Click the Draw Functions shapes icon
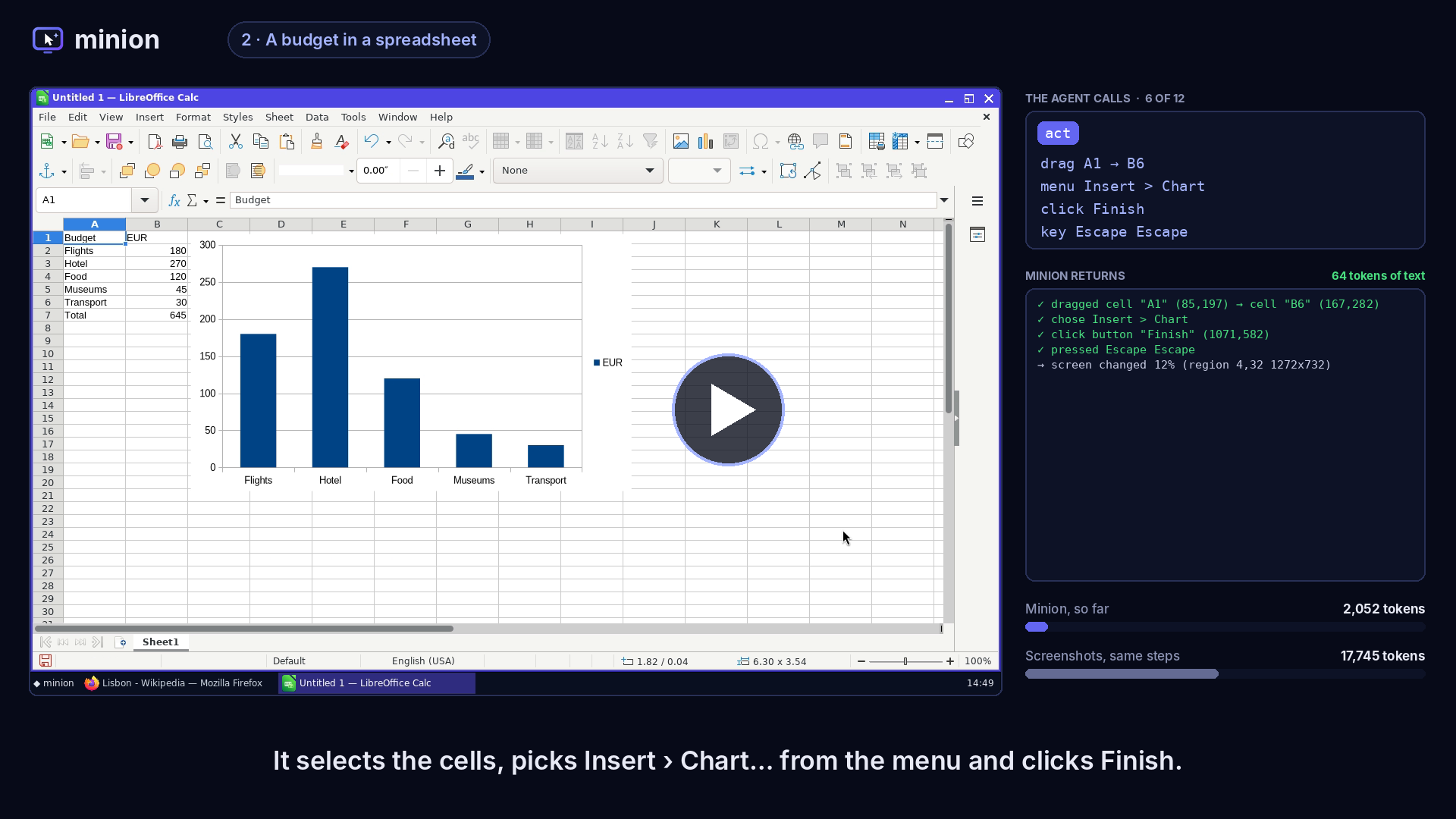The width and height of the screenshot is (1456, 819). coord(966,142)
